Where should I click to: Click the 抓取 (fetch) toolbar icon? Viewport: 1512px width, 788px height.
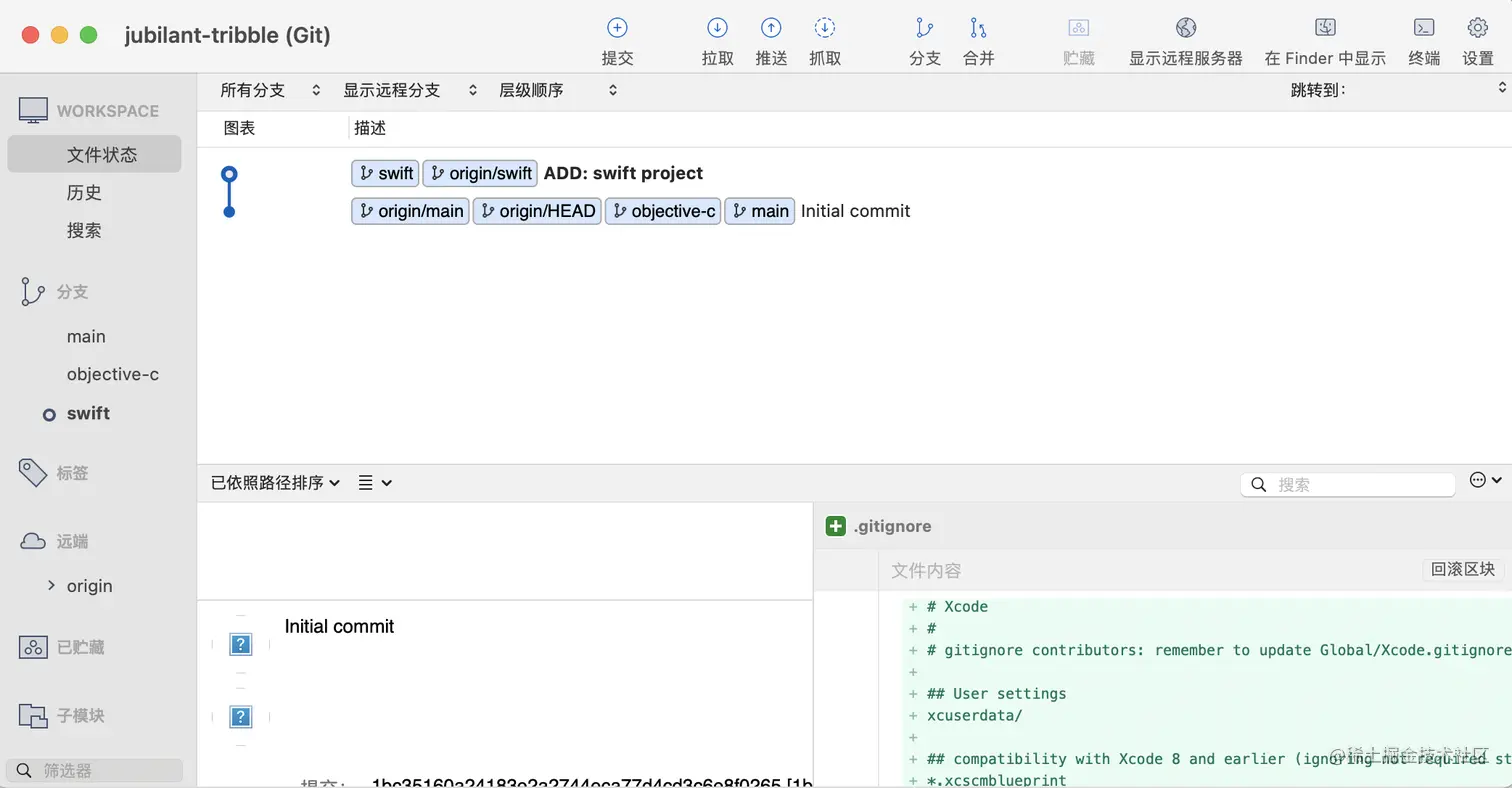coord(825,28)
